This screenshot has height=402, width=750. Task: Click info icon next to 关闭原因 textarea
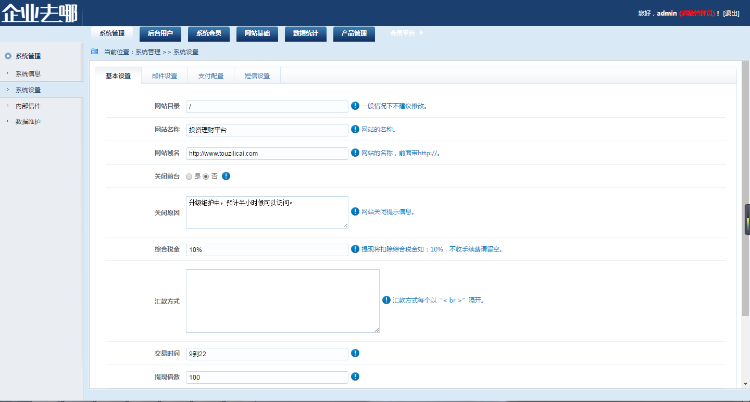point(355,212)
